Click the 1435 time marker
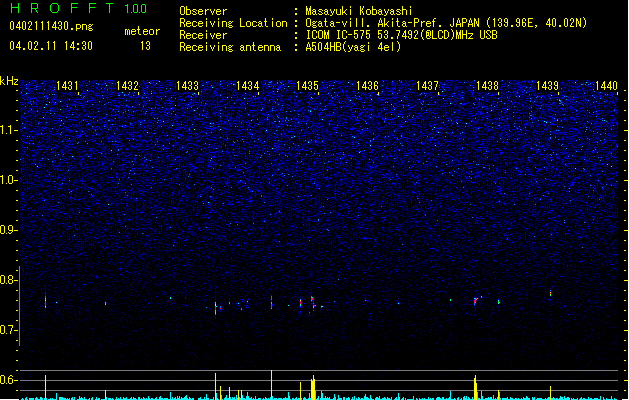Image resolution: width=629 pixels, height=400 pixels. click(307, 85)
